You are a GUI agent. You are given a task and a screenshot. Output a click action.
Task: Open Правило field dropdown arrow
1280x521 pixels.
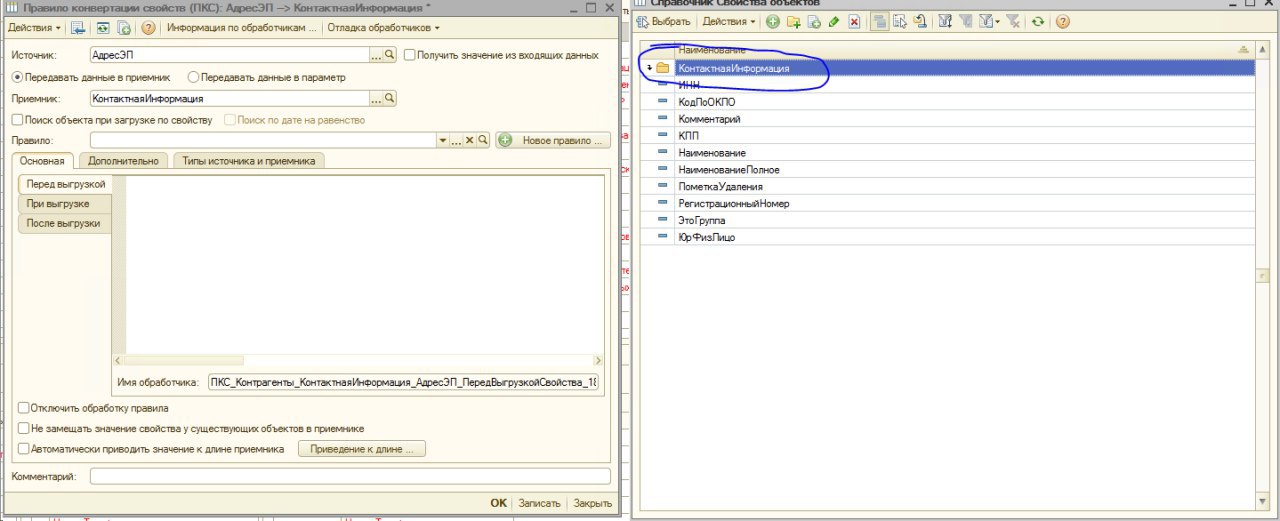(443, 141)
